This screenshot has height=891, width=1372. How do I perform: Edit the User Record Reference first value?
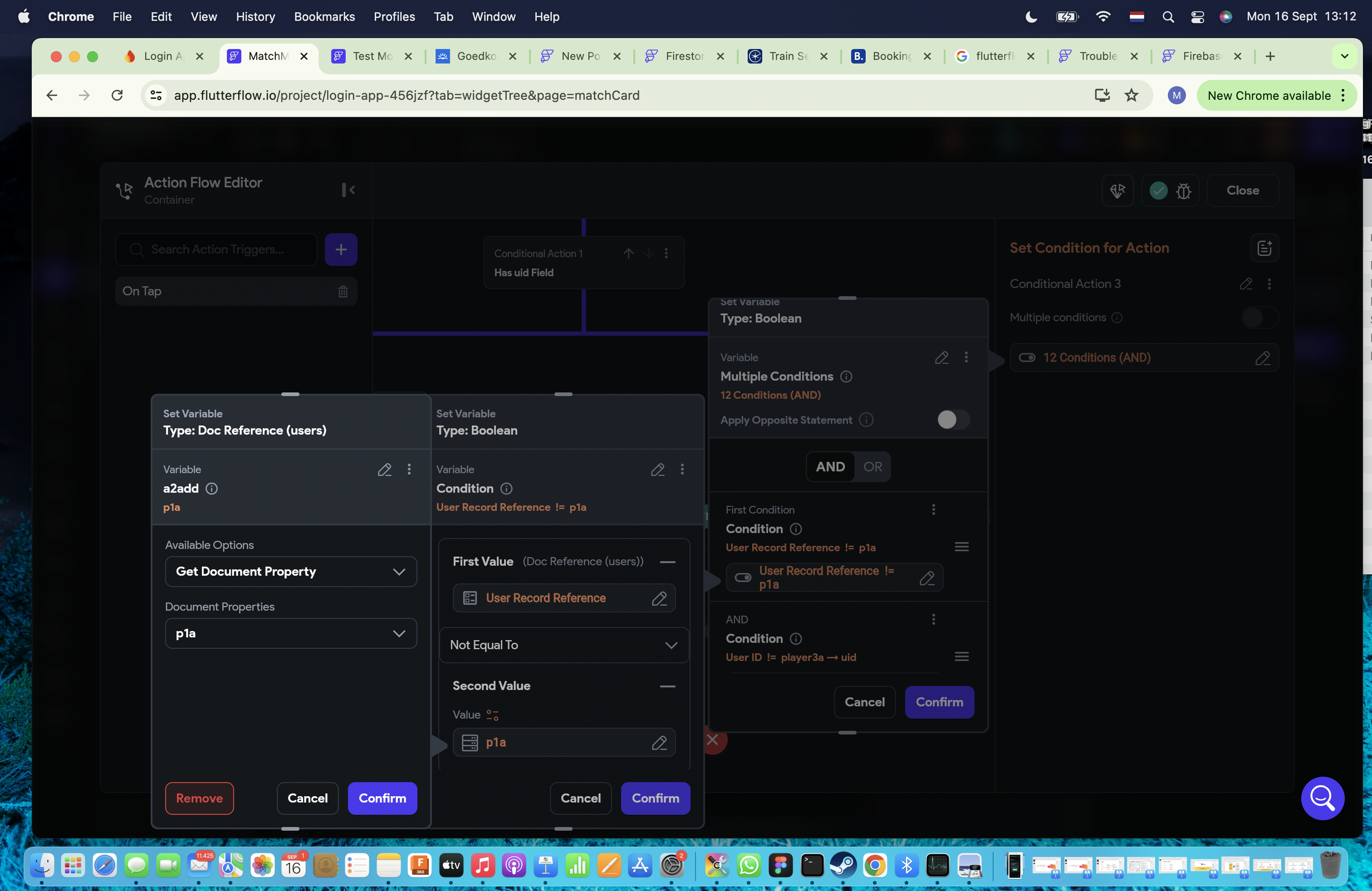659,598
